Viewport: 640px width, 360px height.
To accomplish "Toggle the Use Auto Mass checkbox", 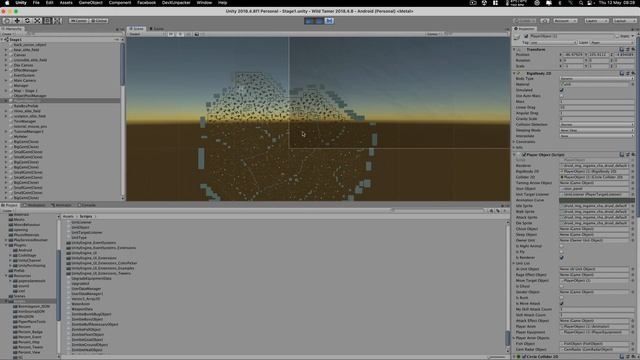I will pos(562,96).
